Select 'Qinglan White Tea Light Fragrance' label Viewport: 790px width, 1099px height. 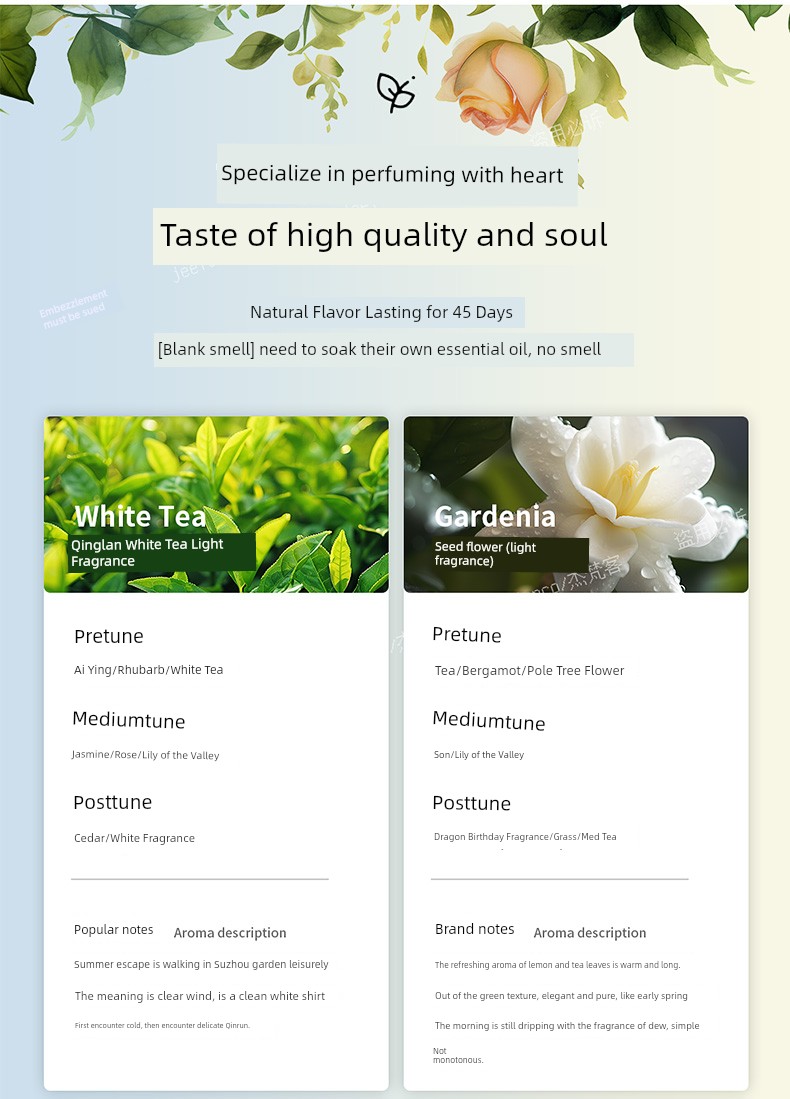pyautogui.click(x=148, y=552)
